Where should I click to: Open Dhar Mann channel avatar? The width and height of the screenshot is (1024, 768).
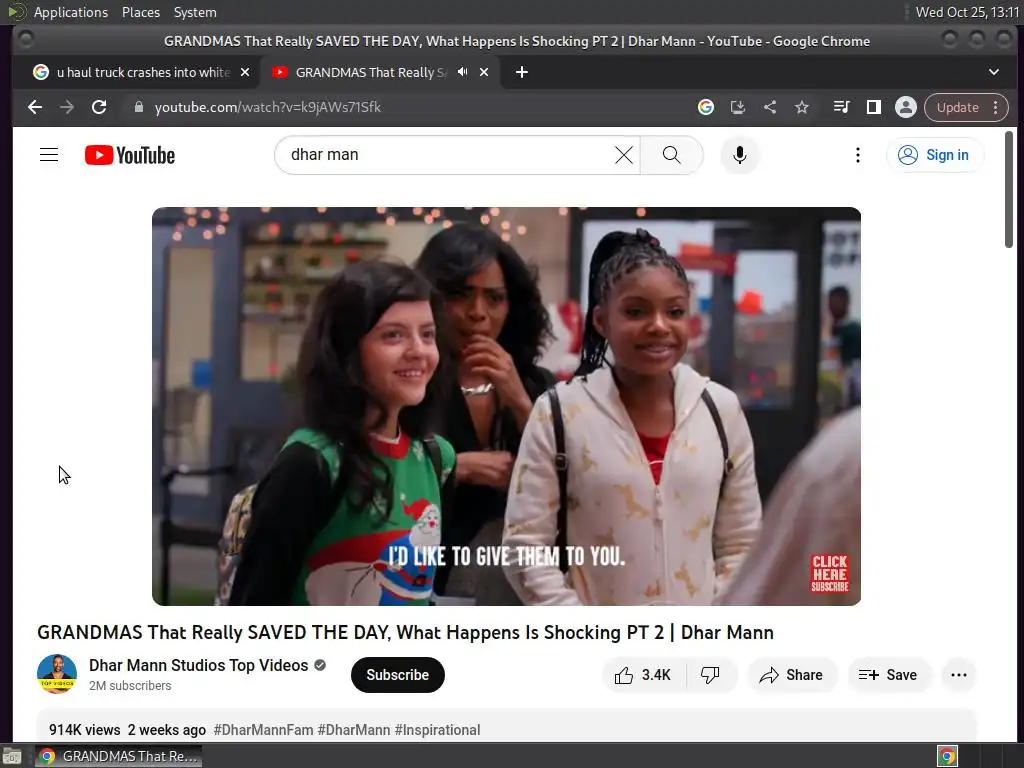pyautogui.click(x=57, y=674)
